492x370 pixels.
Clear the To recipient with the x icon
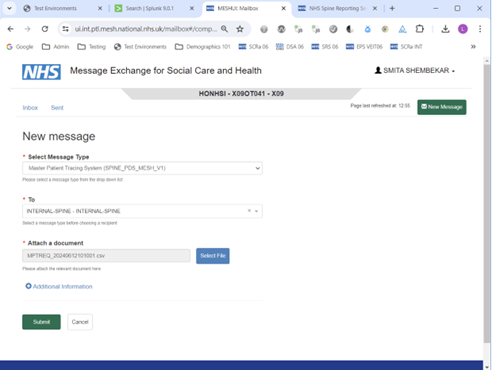pyautogui.click(x=249, y=211)
